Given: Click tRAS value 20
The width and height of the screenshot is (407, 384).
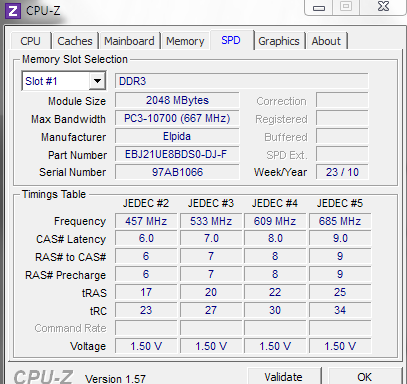Looking at the screenshot, I should tap(211, 292).
